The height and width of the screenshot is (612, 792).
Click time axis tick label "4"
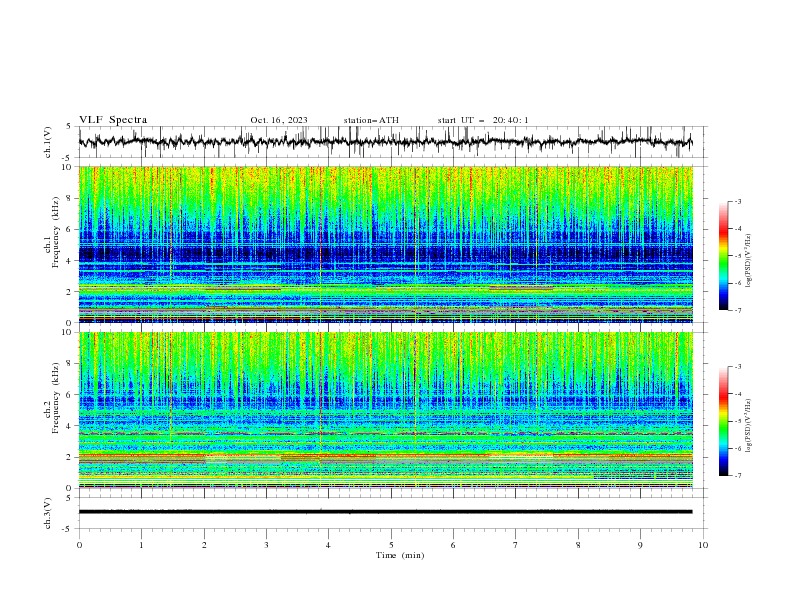[329, 545]
